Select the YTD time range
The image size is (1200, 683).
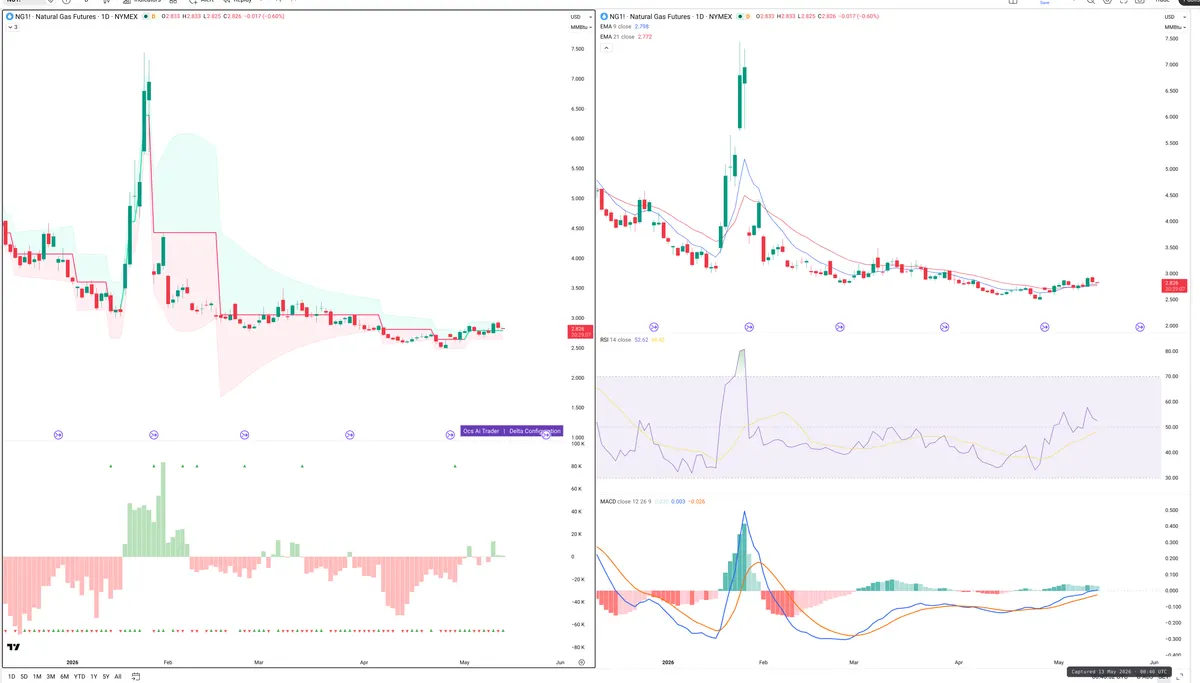click(x=79, y=677)
